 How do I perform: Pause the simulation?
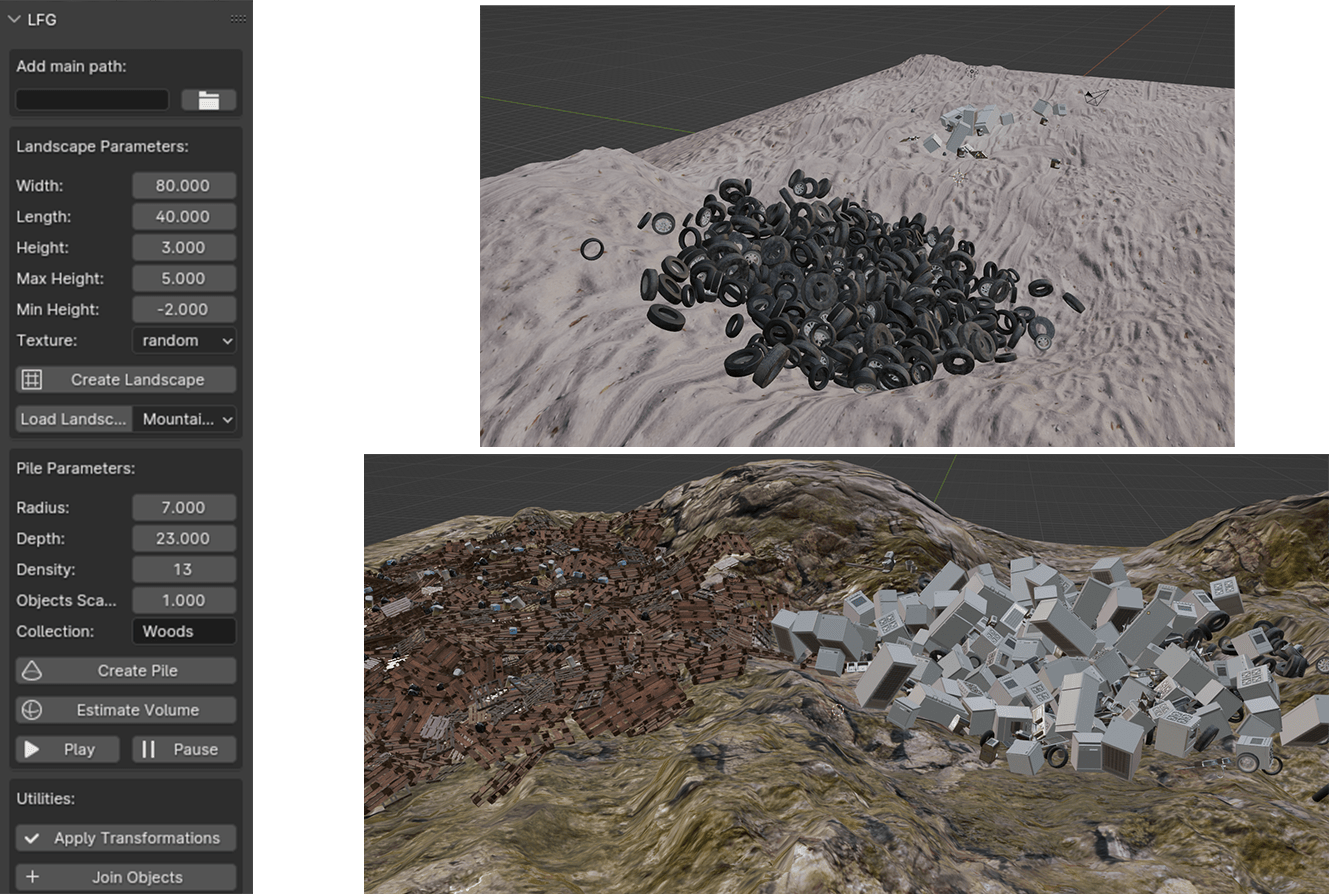point(184,749)
